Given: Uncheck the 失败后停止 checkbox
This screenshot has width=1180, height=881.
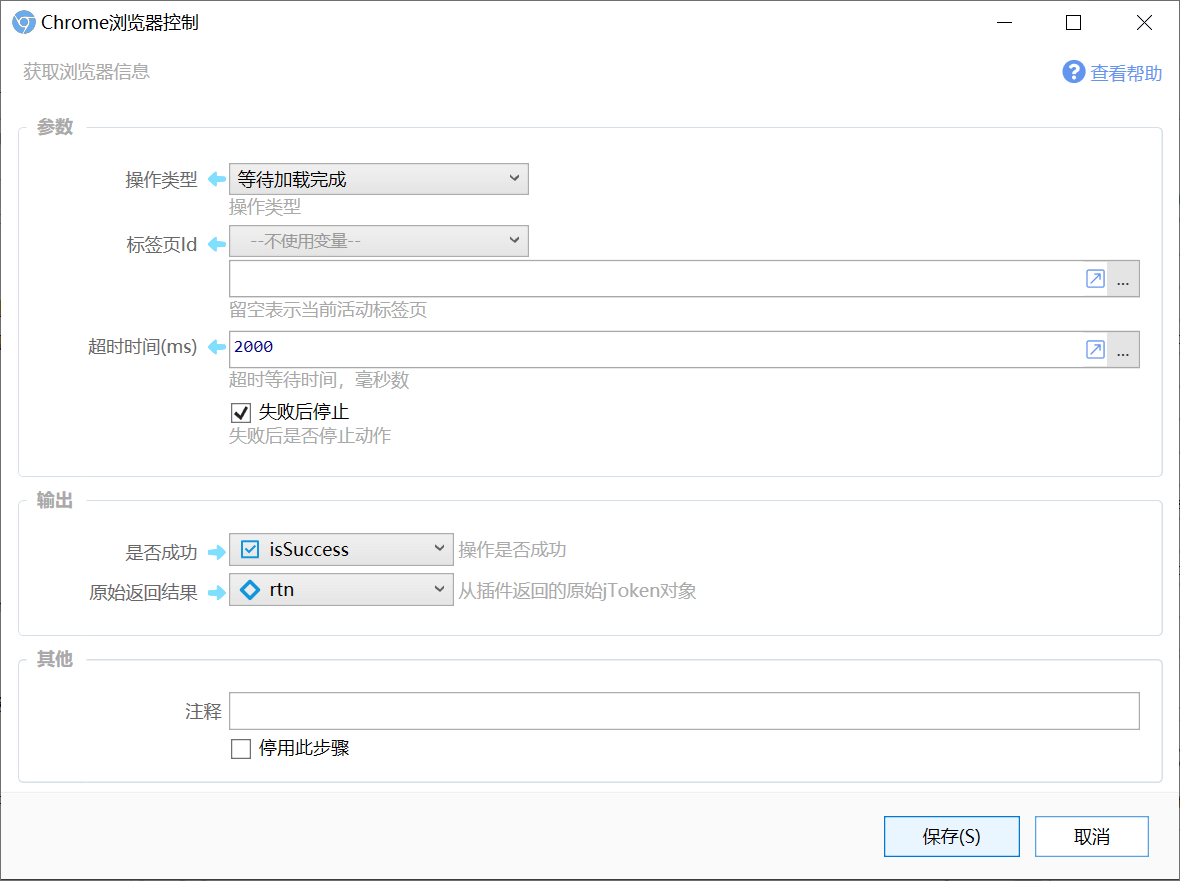Looking at the screenshot, I should [241, 412].
